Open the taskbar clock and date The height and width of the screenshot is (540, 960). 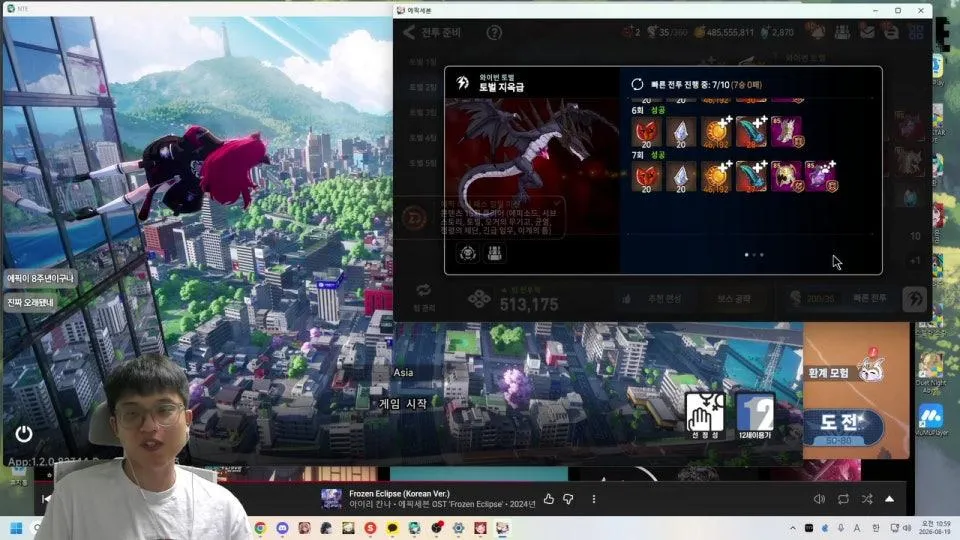coord(935,528)
